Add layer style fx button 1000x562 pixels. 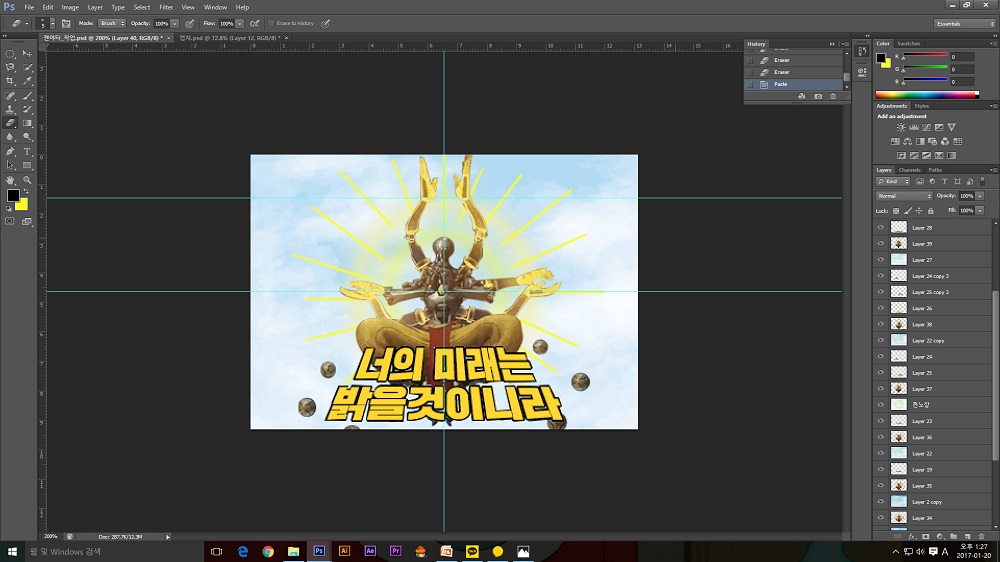(912, 536)
